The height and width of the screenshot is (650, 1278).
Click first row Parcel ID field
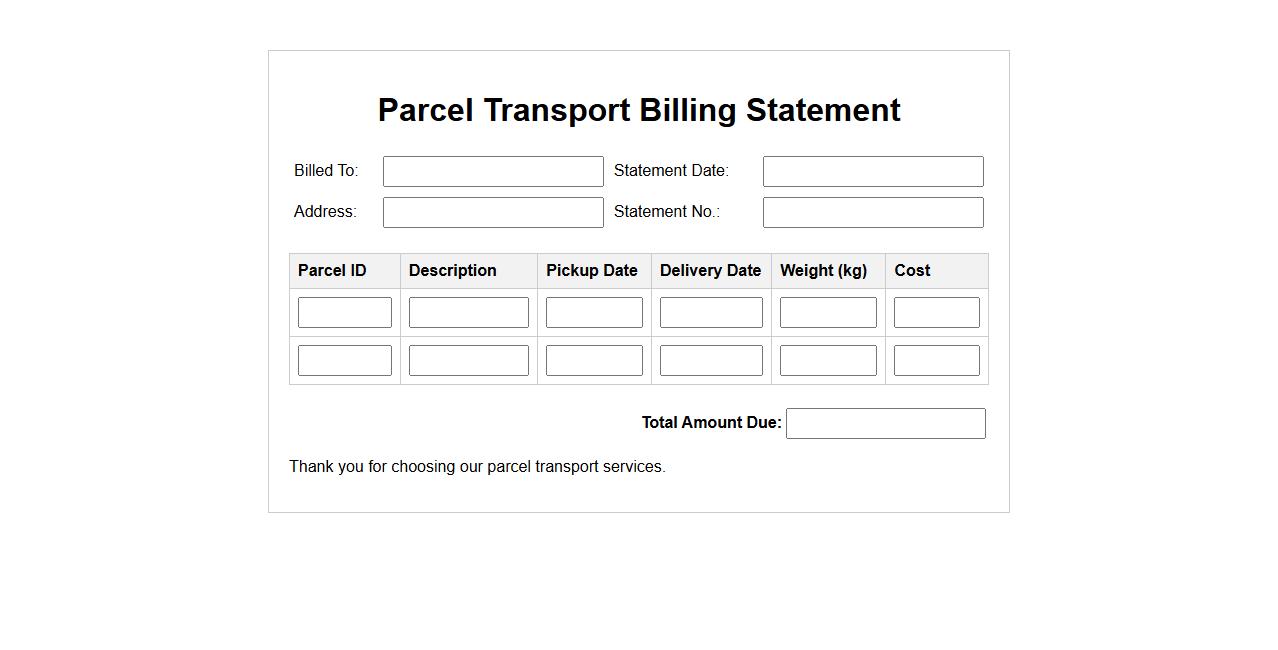point(345,312)
